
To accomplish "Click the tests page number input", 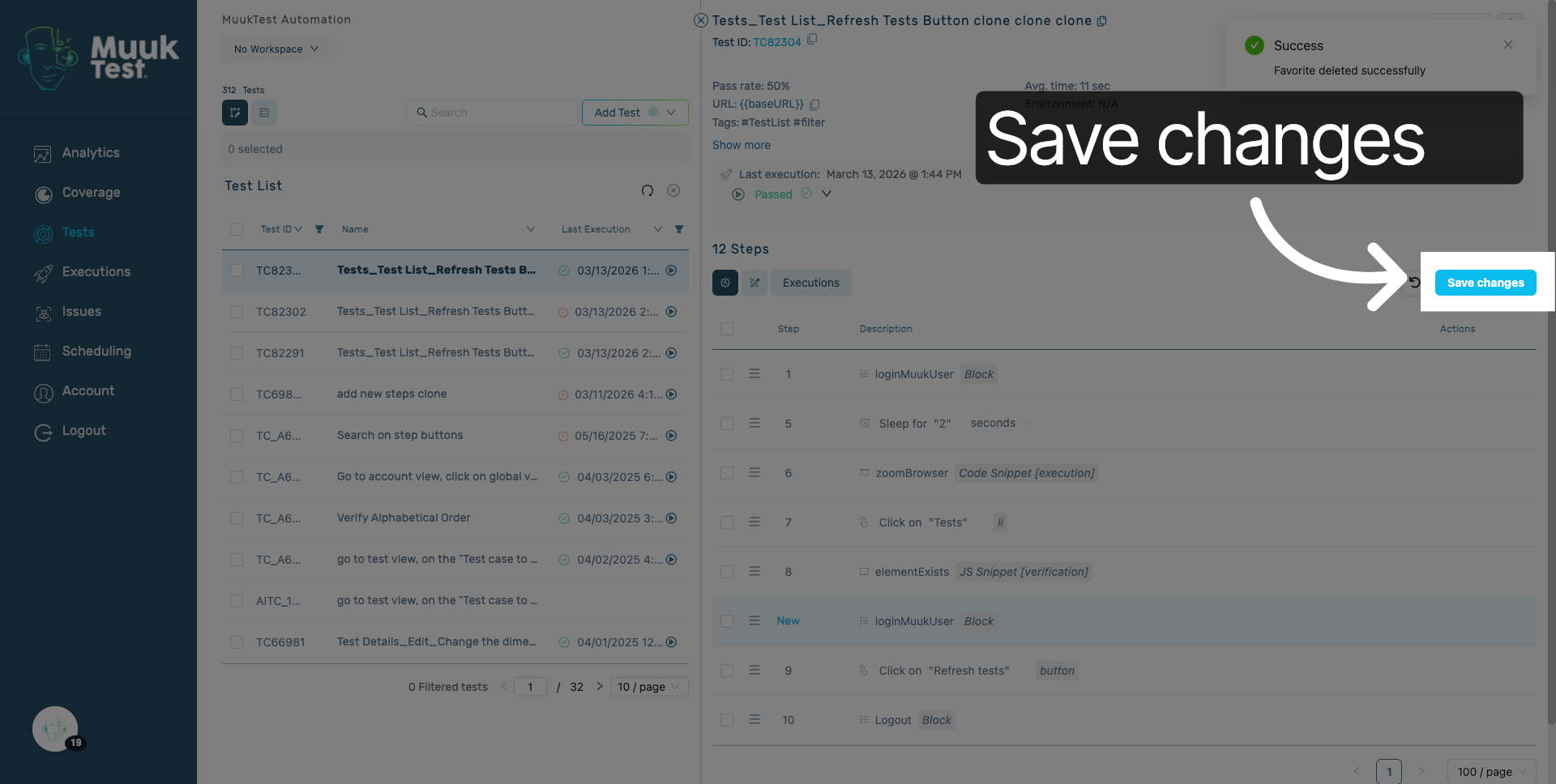I will (x=530, y=687).
